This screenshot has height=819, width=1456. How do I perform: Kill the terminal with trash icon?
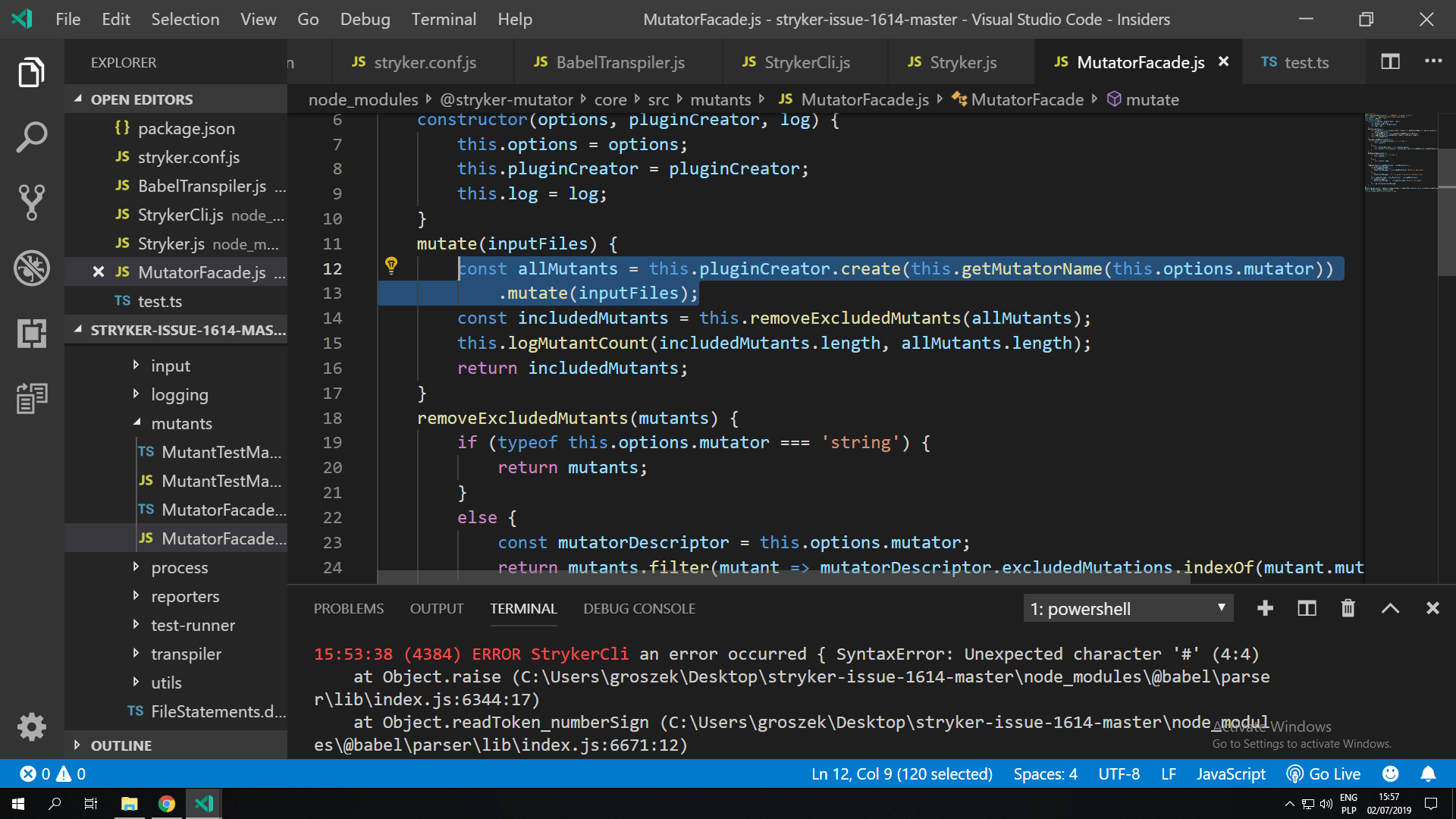tap(1348, 608)
